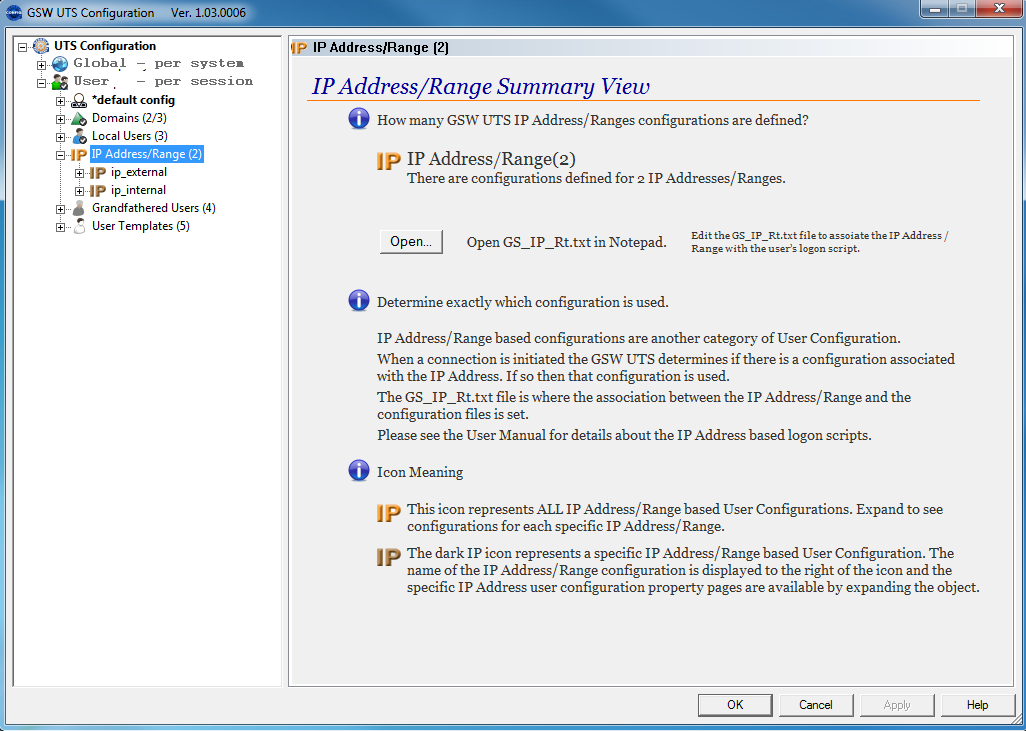
Task: Click the Grandfathered Users icon
Action: coord(79,208)
